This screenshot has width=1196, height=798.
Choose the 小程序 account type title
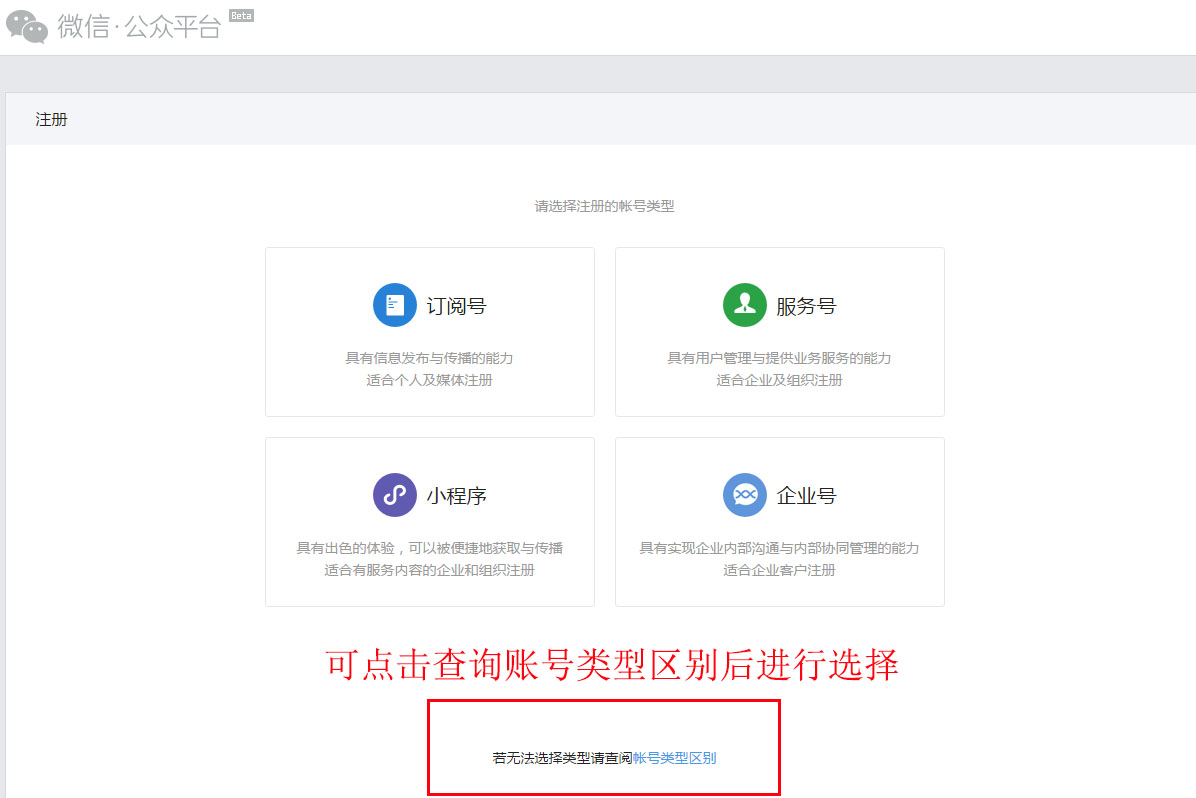456,496
